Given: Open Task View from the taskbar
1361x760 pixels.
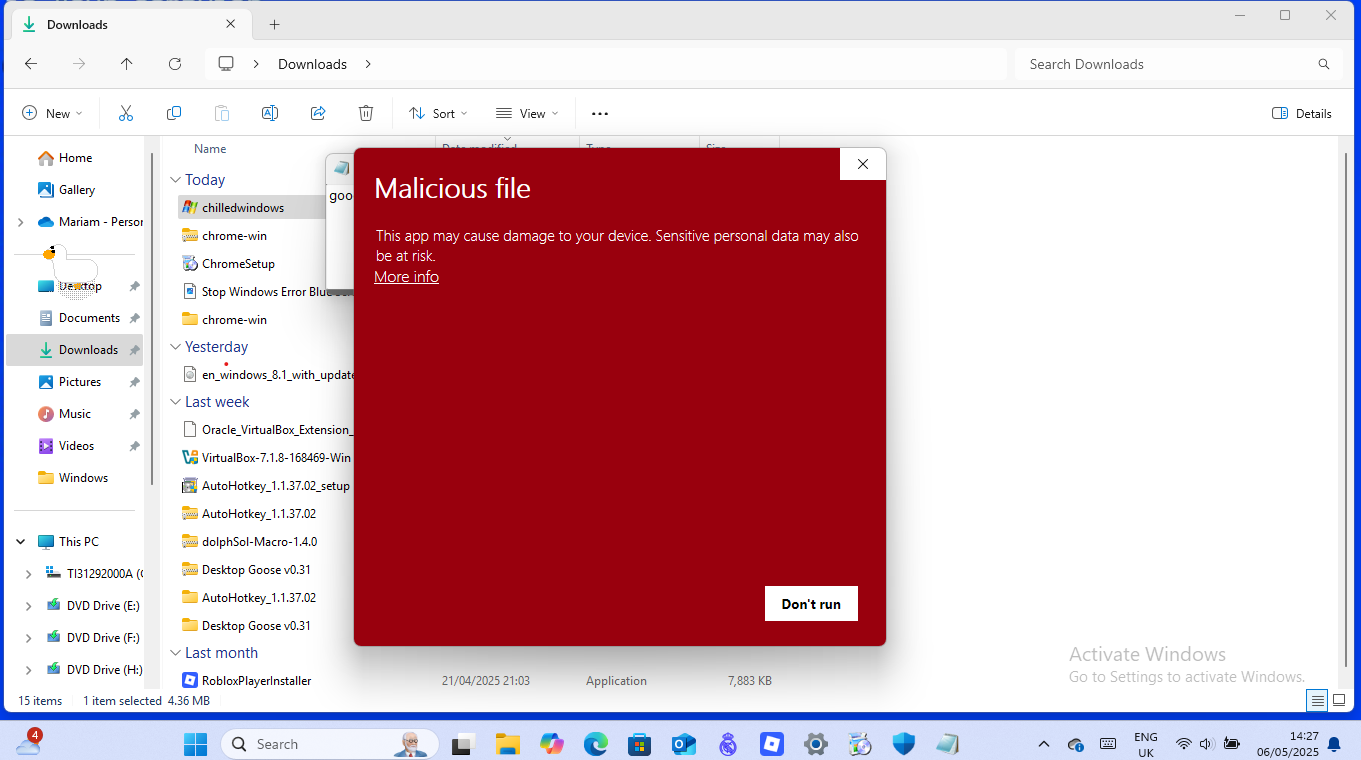Looking at the screenshot, I should (462, 744).
